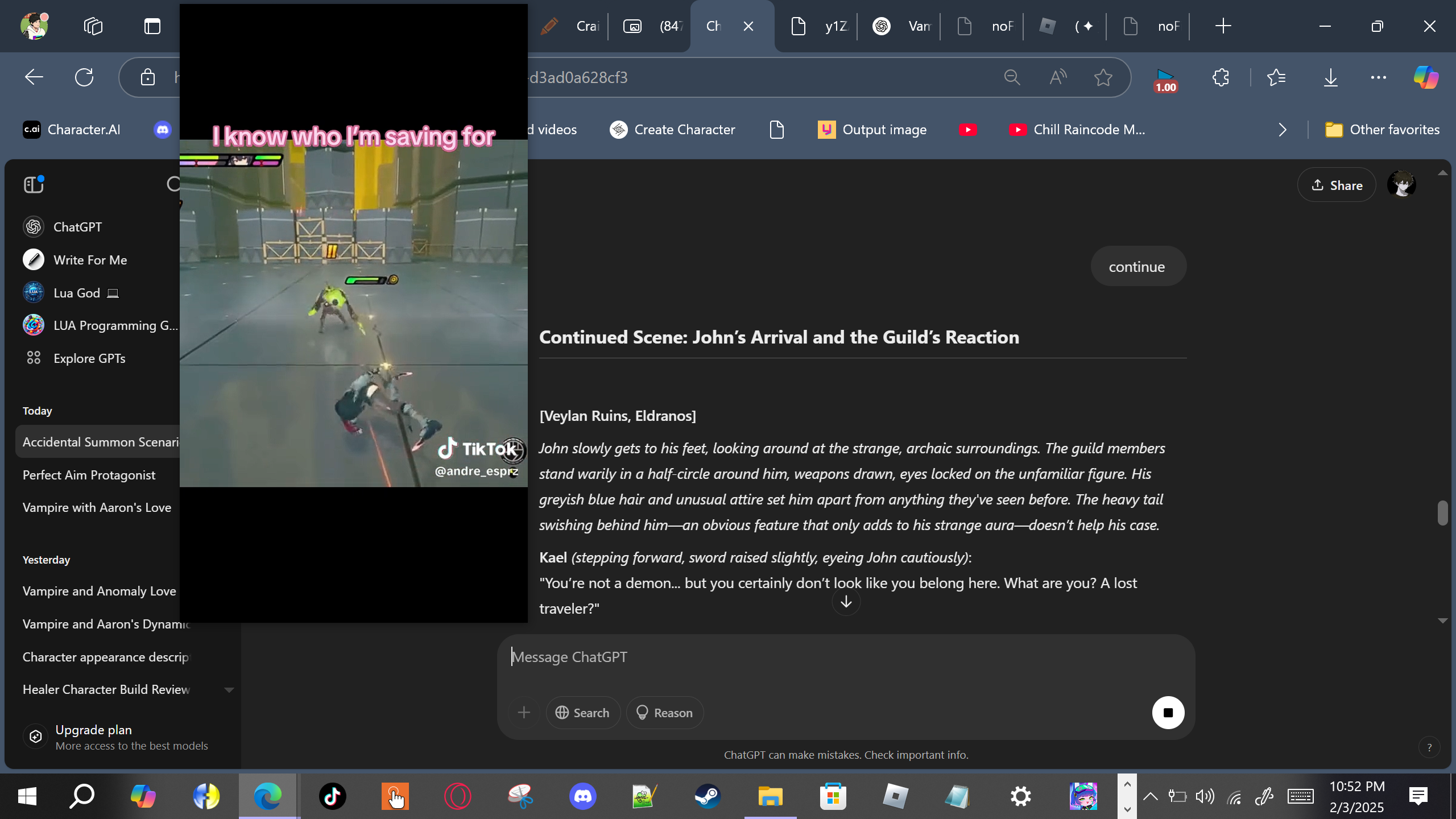
Task: Open the tab actions menu icon
Action: (x=152, y=26)
